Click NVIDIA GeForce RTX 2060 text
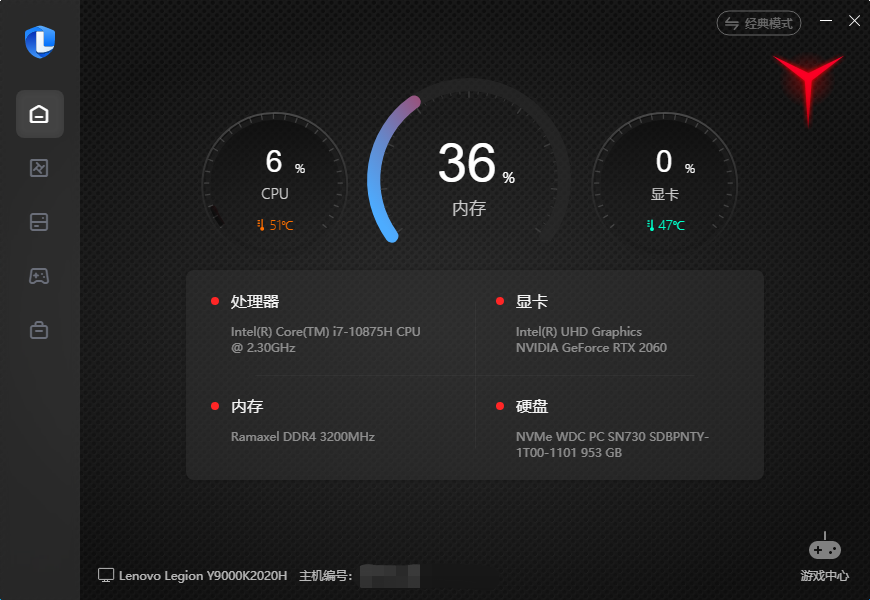Image resolution: width=870 pixels, height=600 pixels. coord(591,347)
